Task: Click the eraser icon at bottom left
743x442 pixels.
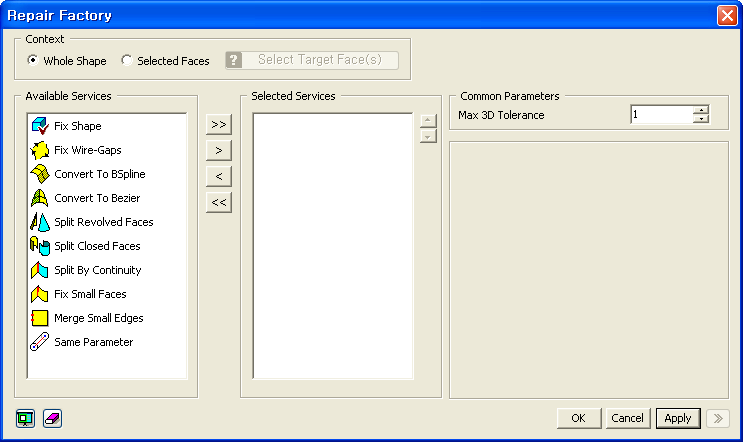Action: click(x=52, y=418)
